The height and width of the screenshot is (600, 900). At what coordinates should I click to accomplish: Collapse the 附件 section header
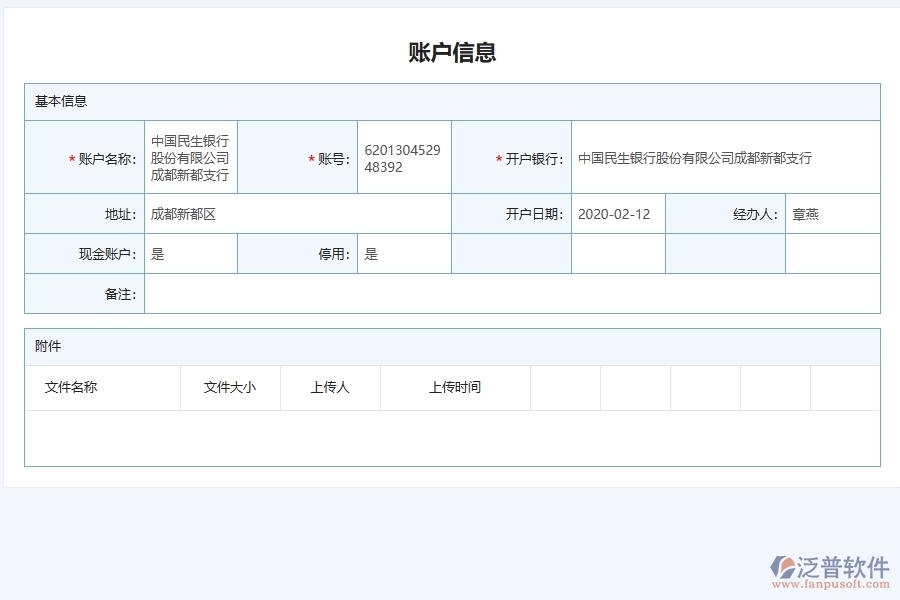pos(44,346)
